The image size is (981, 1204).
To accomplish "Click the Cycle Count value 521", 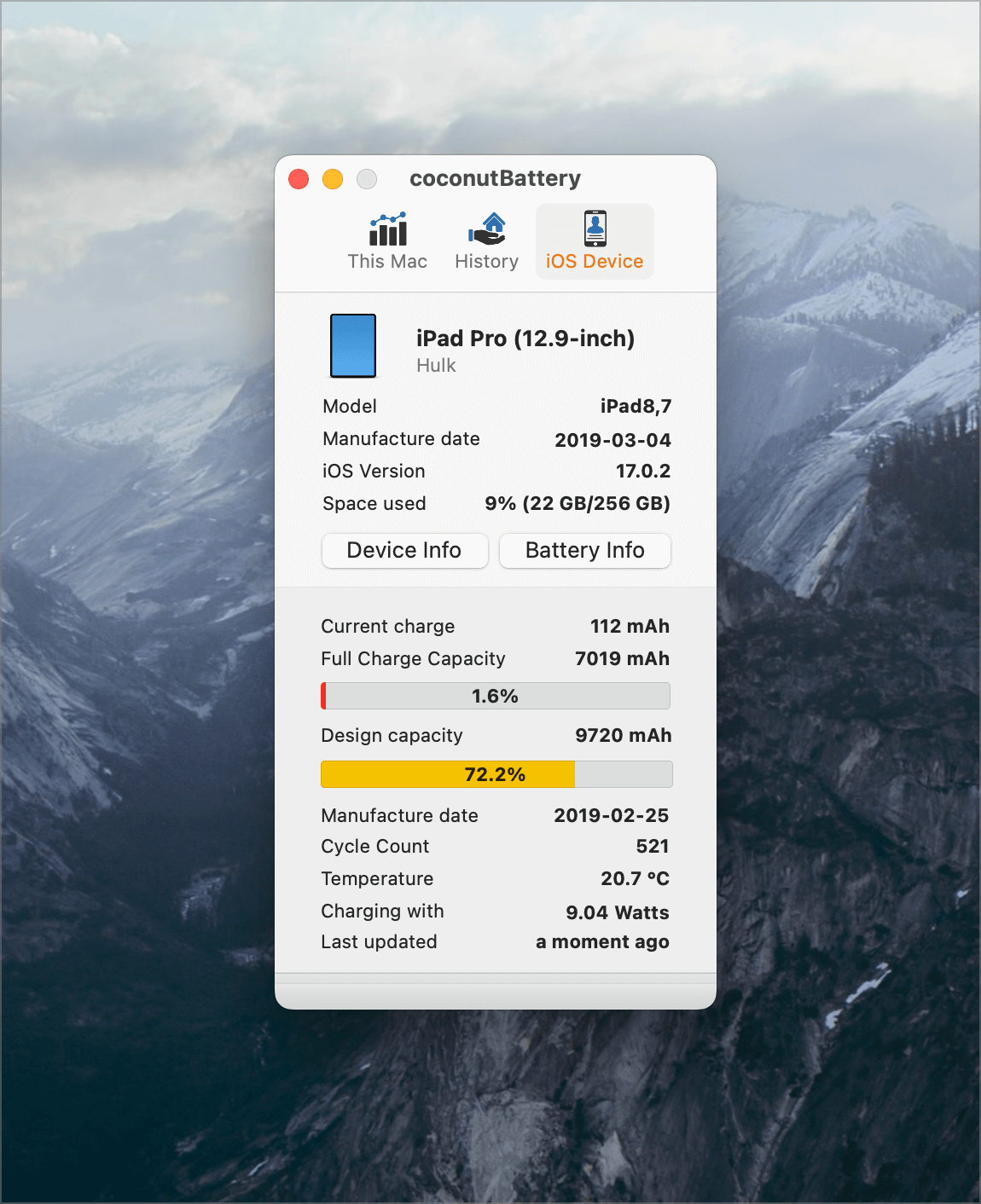I will pyautogui.click(x=653, y=846).
